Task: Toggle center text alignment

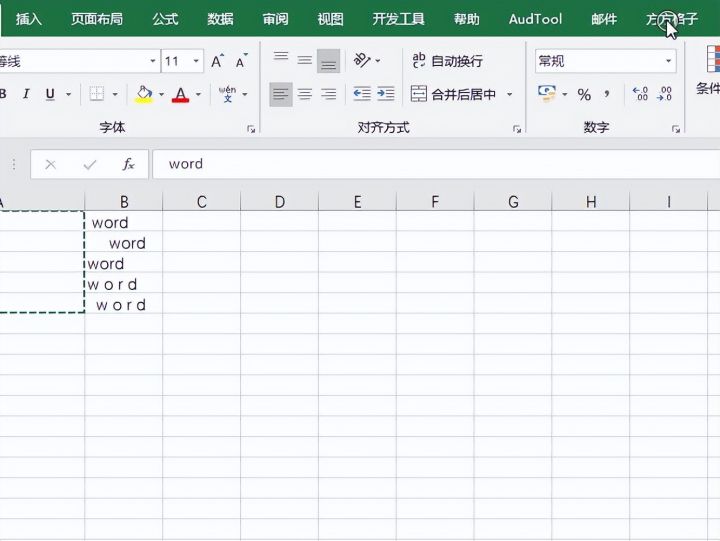Action: click(304, 94)
